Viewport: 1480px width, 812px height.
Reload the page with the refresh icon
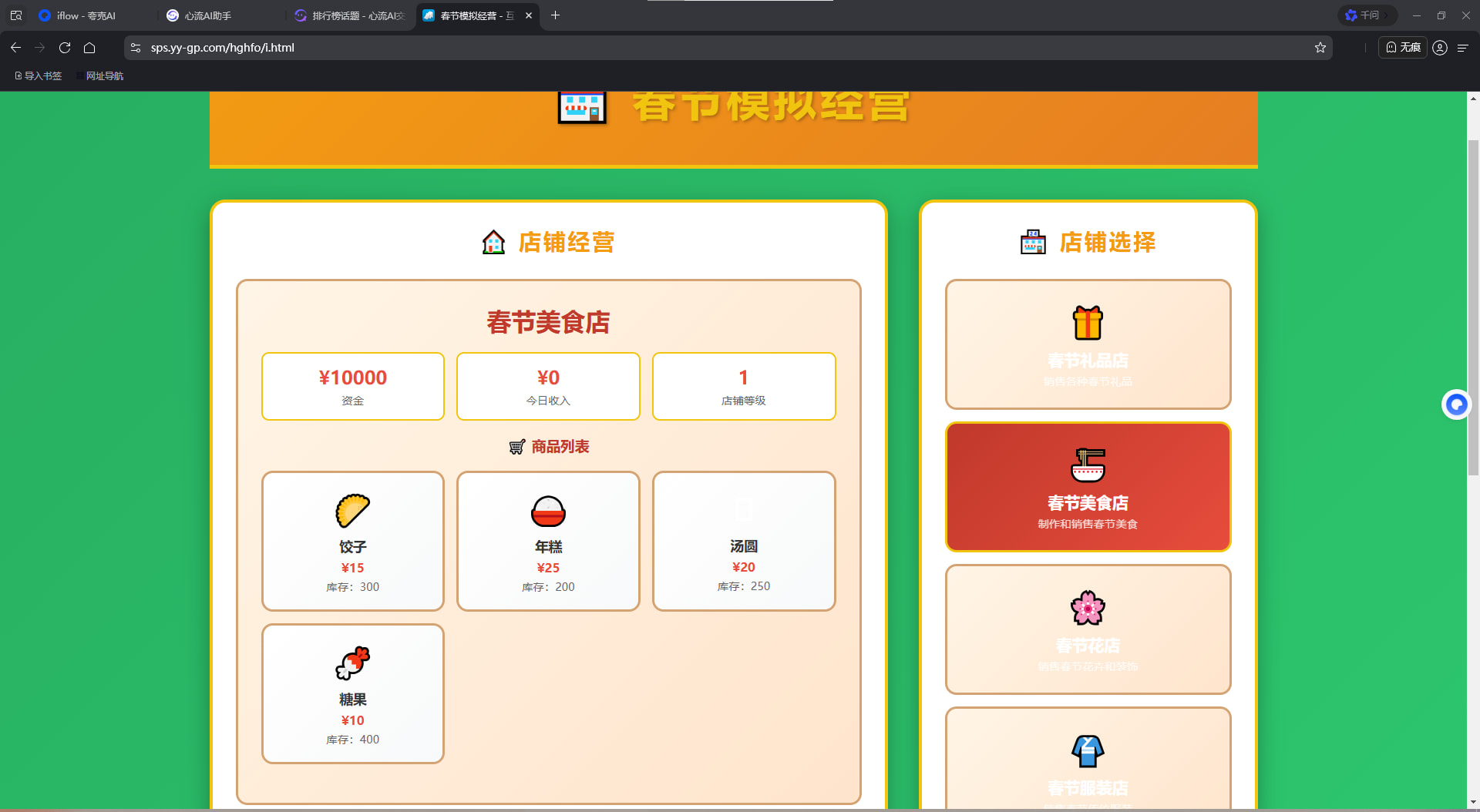coord(65,48)
